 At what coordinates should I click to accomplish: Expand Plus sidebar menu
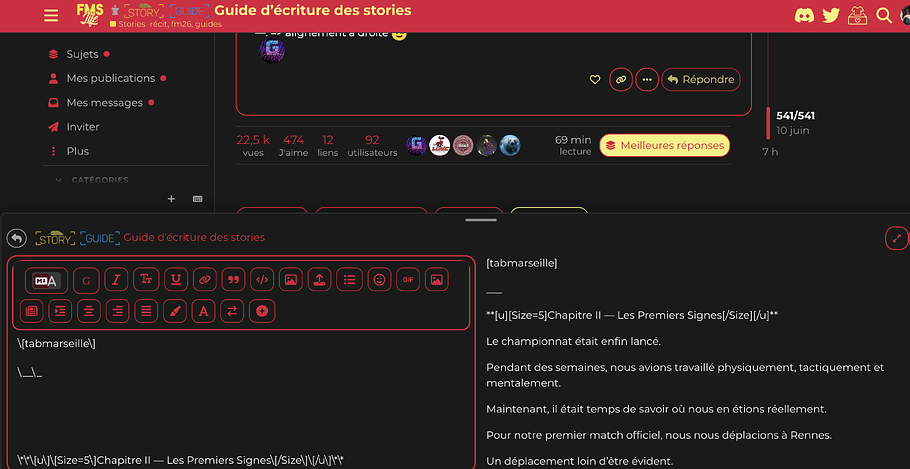tap(78, 151)
